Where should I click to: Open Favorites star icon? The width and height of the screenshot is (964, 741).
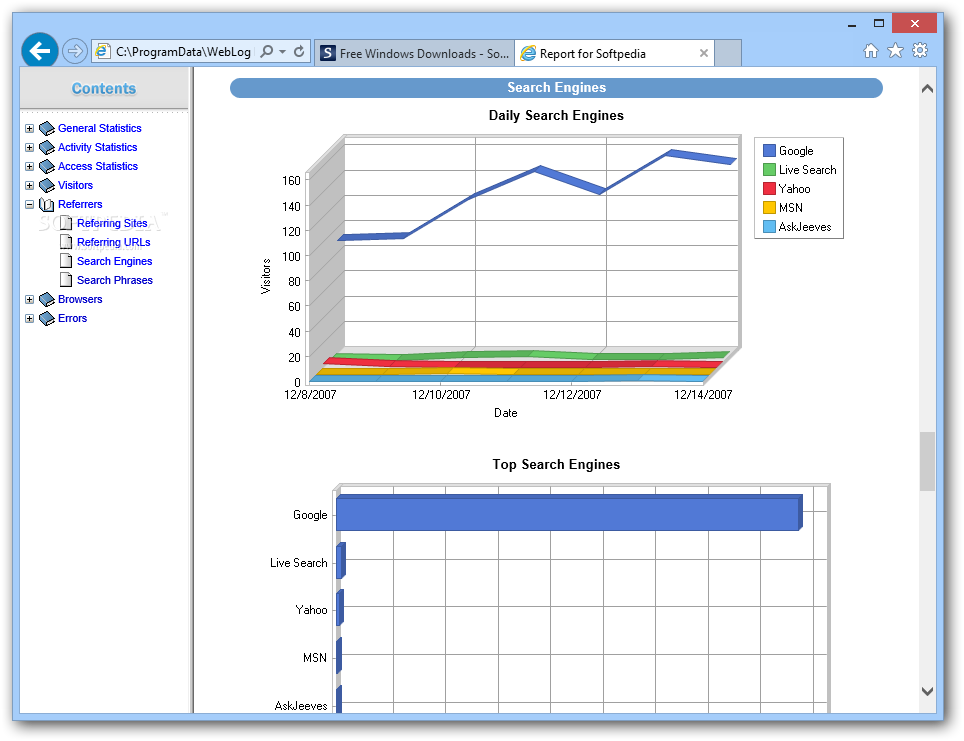pyautogui.click(x=895, y=50)
